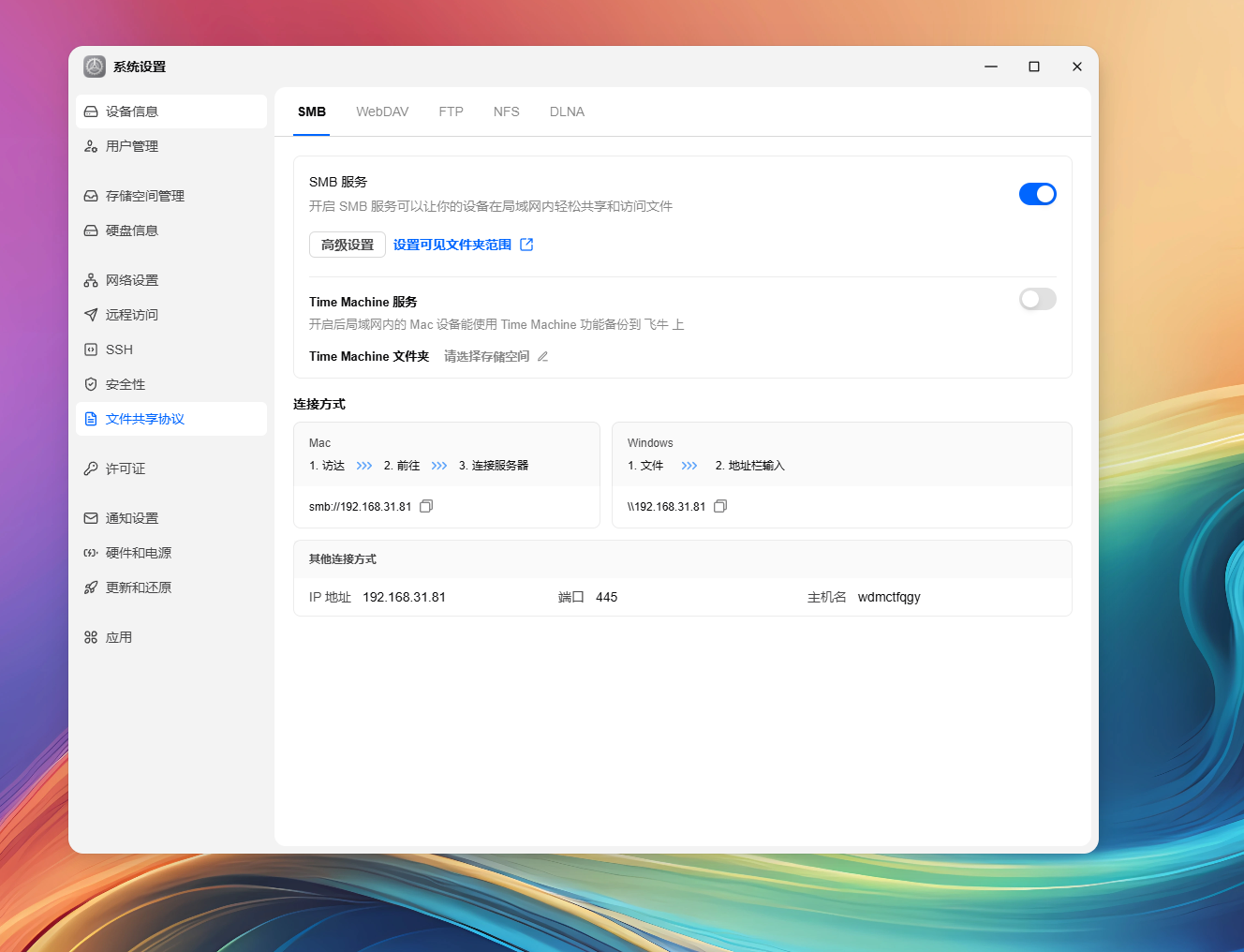Click the 端口 value 445
This screenshot has height=952, width=1244.
[x=607, y=597]
